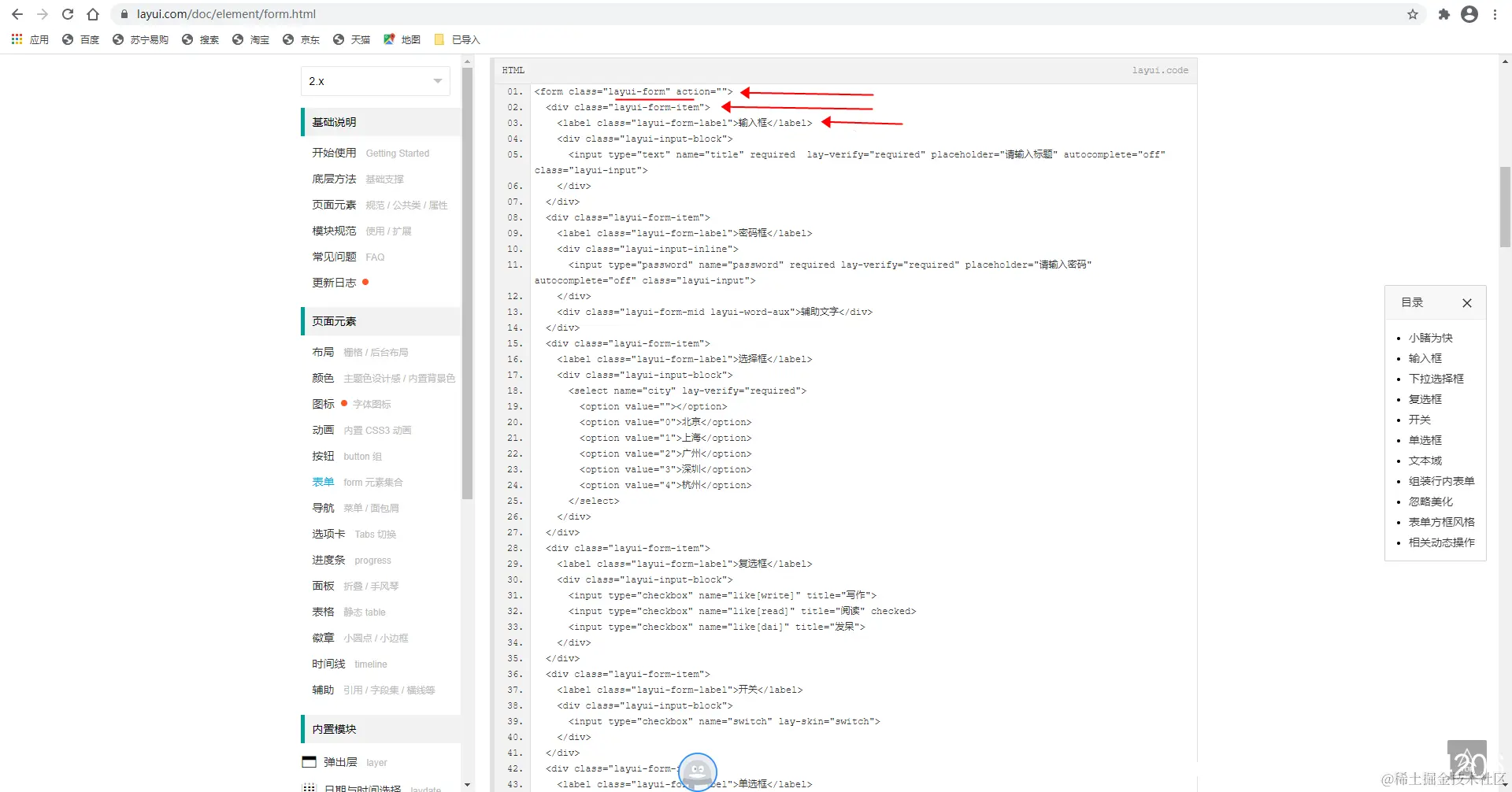Screen dimensions: 1512x792
Task: Jump to 文本域 section
Action: 1425,461
